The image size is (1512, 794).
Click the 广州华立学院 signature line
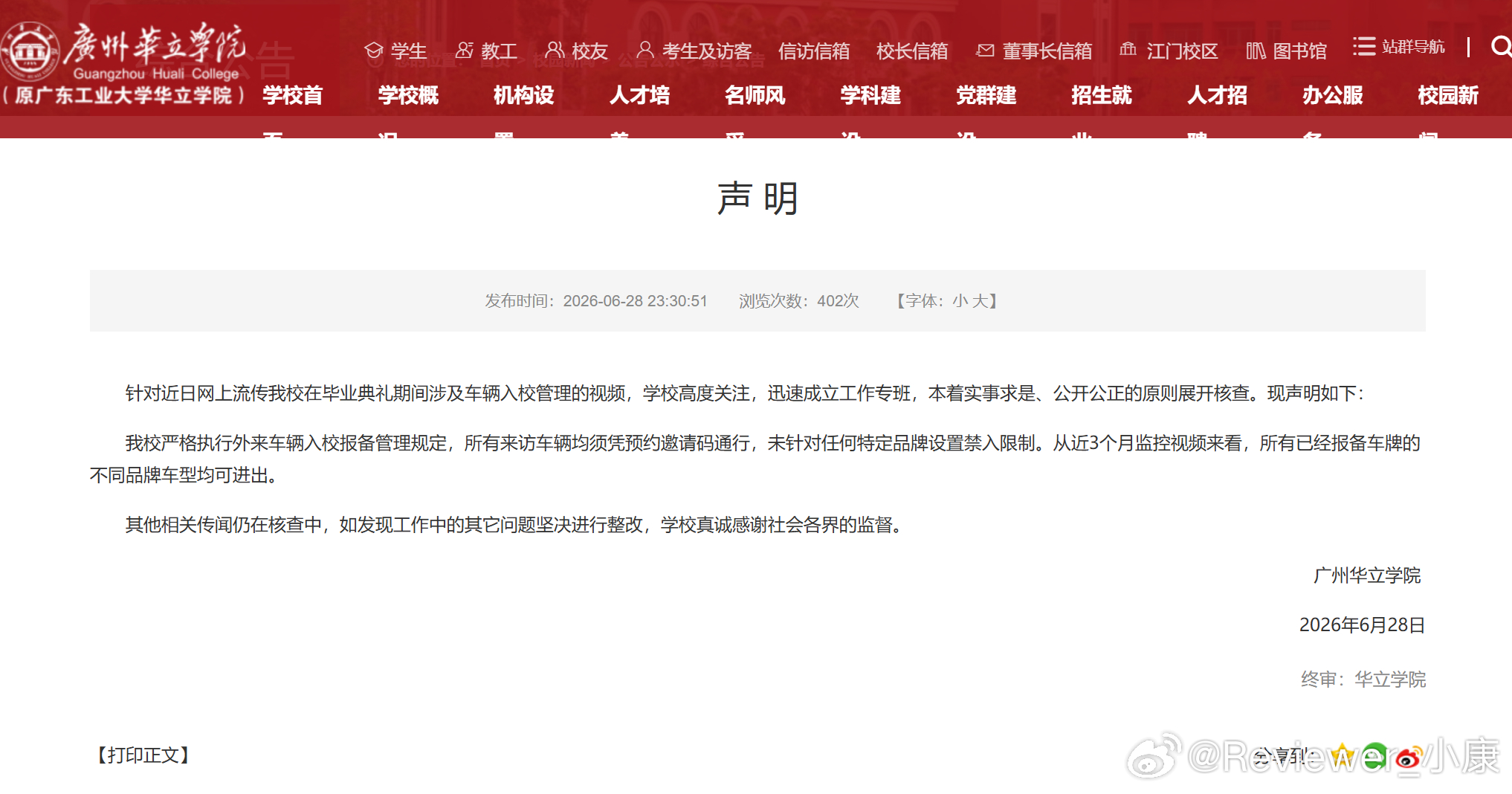pyautogui.click(x=1367, y=575)
